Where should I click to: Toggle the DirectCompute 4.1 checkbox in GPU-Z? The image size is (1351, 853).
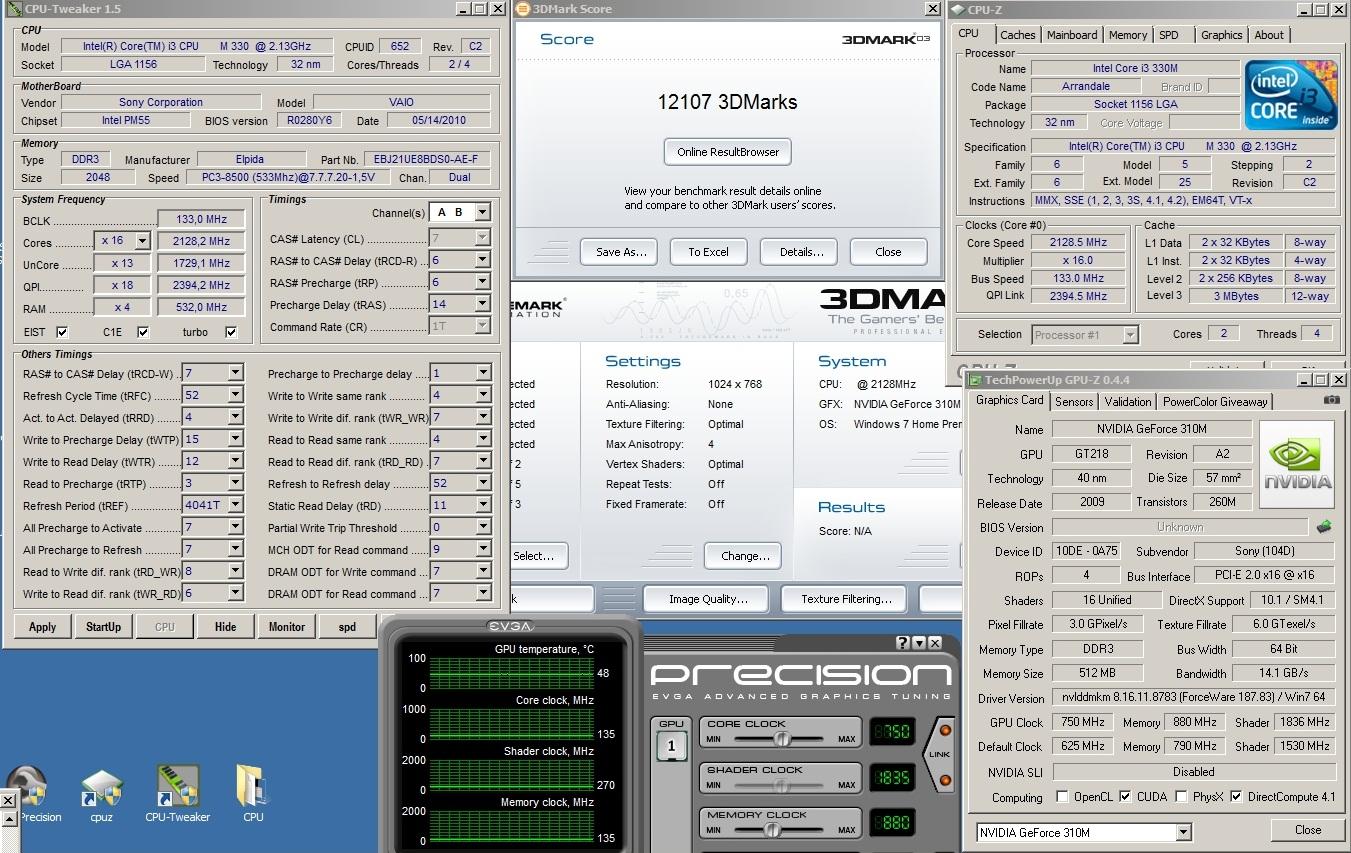point(1236,797)
